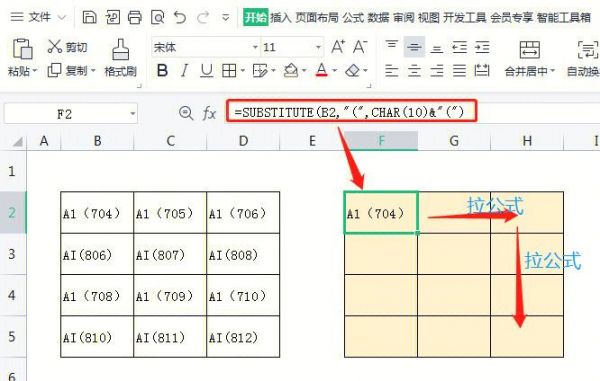The image size is (600, 381).
Task: Select column B header
Action: (97, 141)
